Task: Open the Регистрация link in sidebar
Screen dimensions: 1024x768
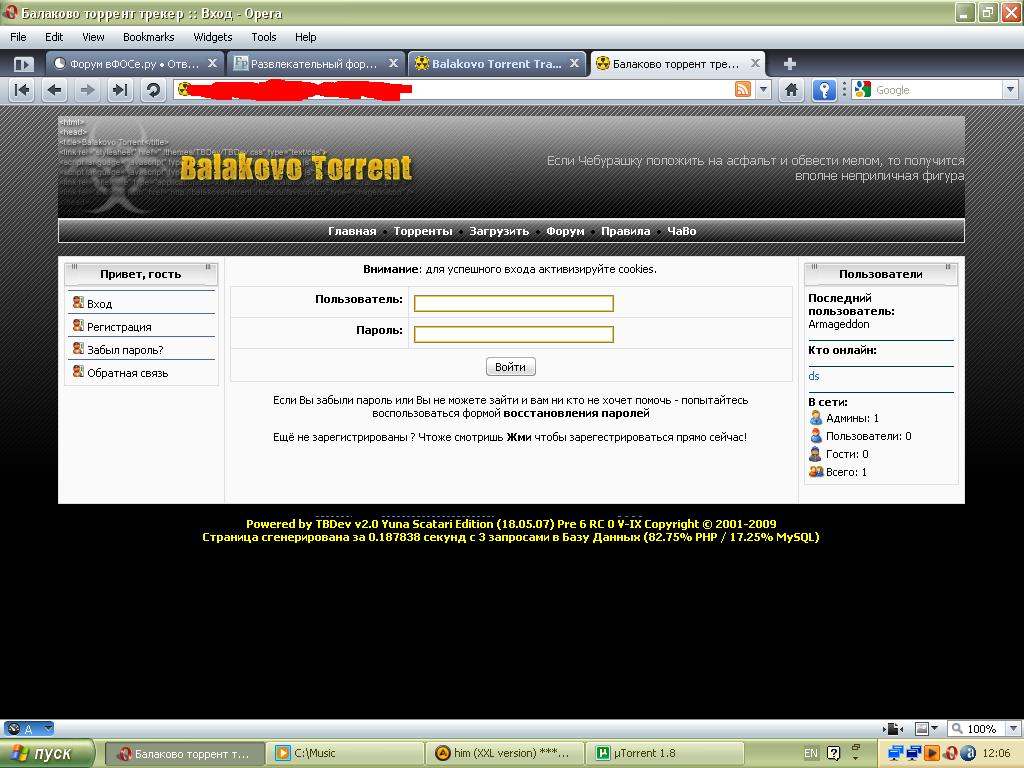Action: pos(119,327)
